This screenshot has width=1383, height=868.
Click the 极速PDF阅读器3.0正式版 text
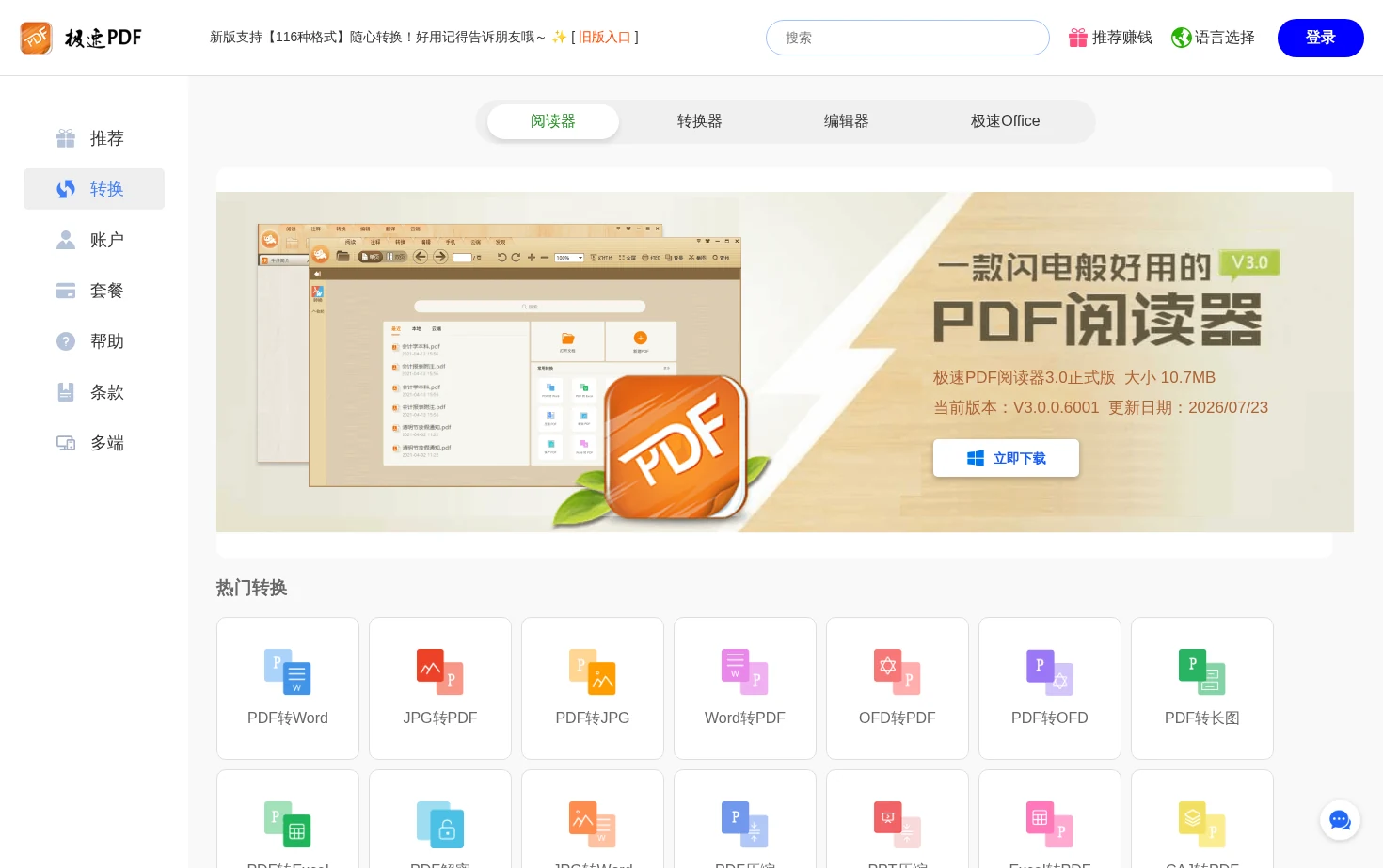pyautogui.click(x=1025, y=377)
